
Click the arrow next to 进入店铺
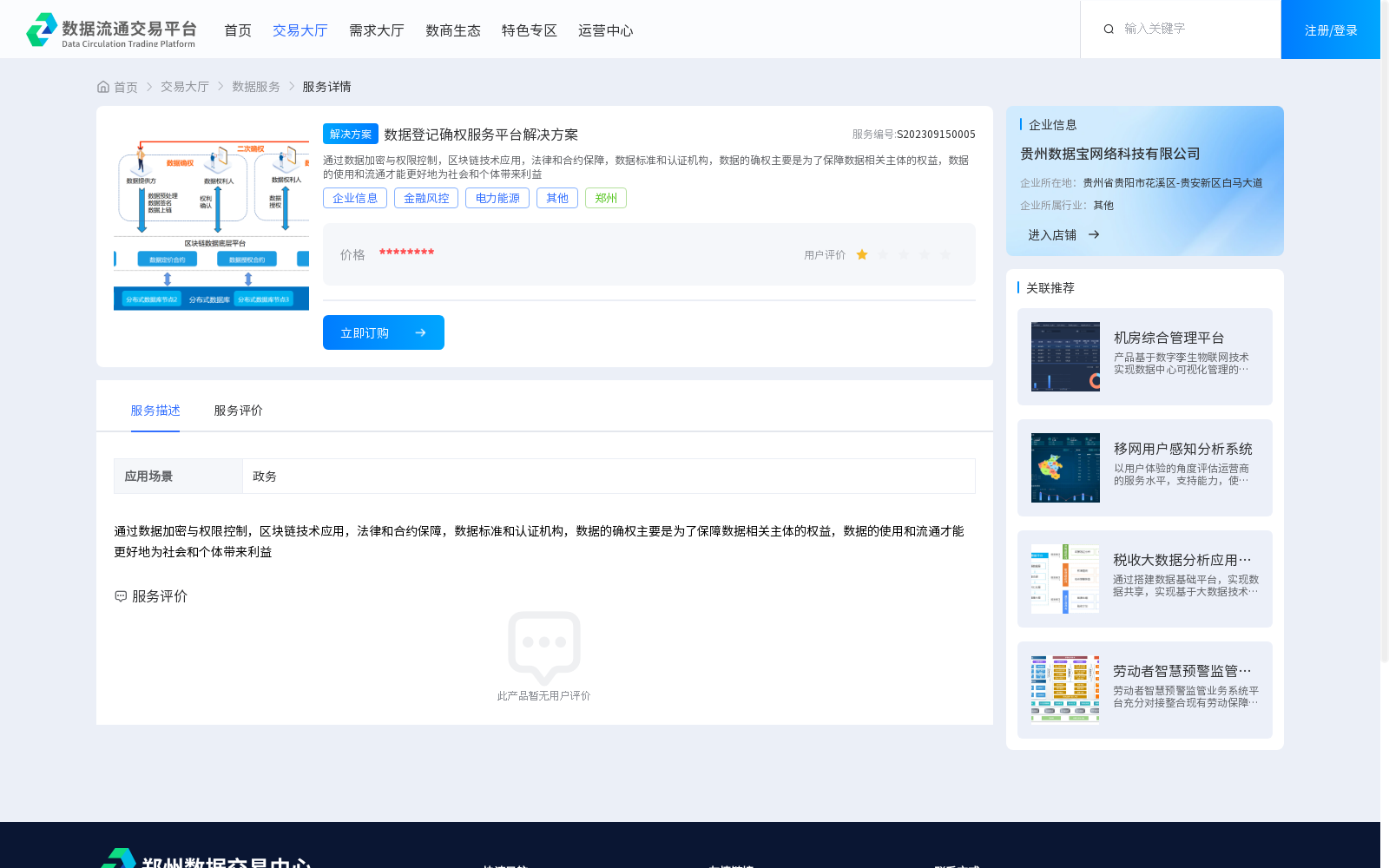1094,234
